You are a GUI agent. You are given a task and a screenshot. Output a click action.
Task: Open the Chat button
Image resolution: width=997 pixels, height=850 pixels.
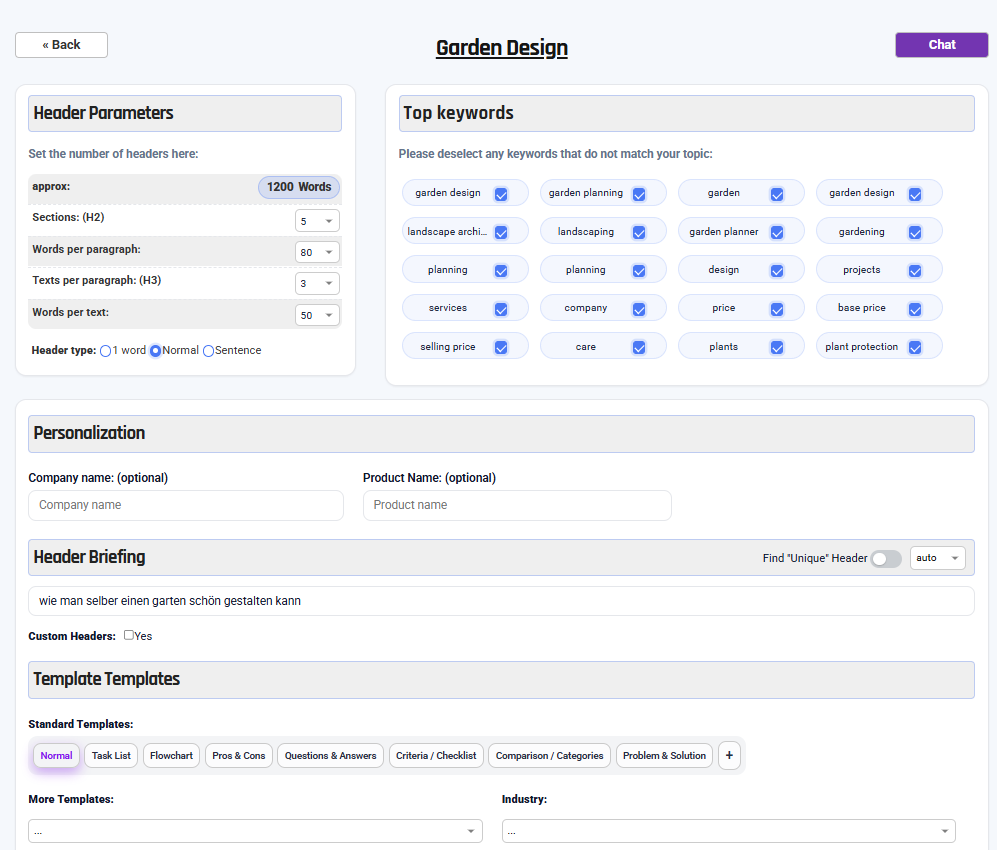pyautogui.click(x=941, y=45)
